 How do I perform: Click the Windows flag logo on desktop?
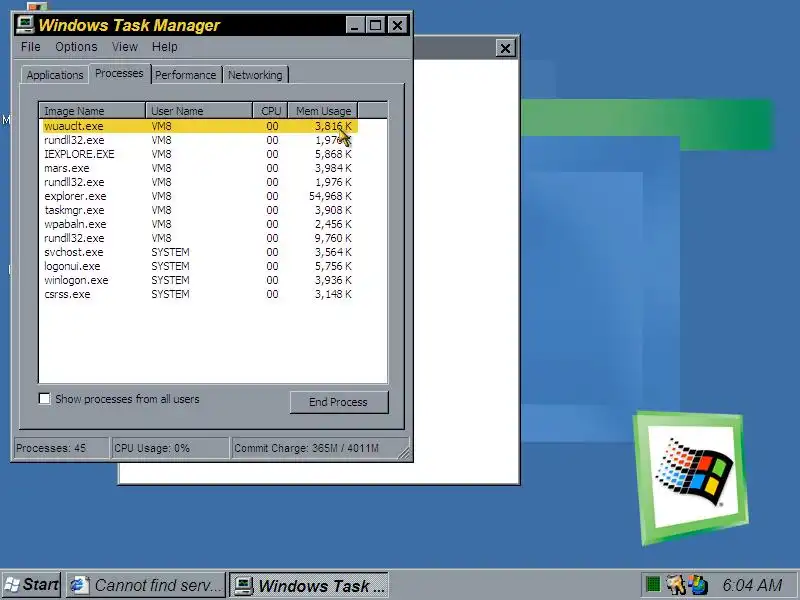[x=693, y=473]
